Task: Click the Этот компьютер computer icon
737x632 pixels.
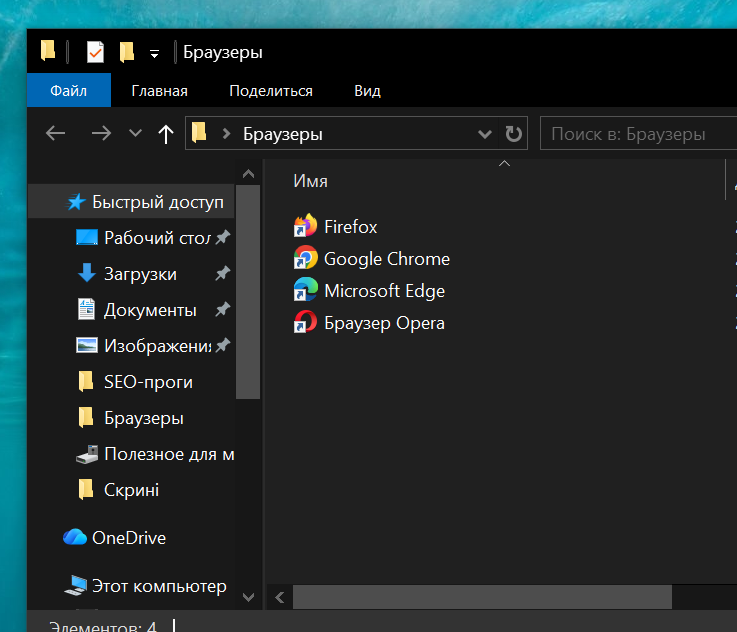Action: click(75, 585)
